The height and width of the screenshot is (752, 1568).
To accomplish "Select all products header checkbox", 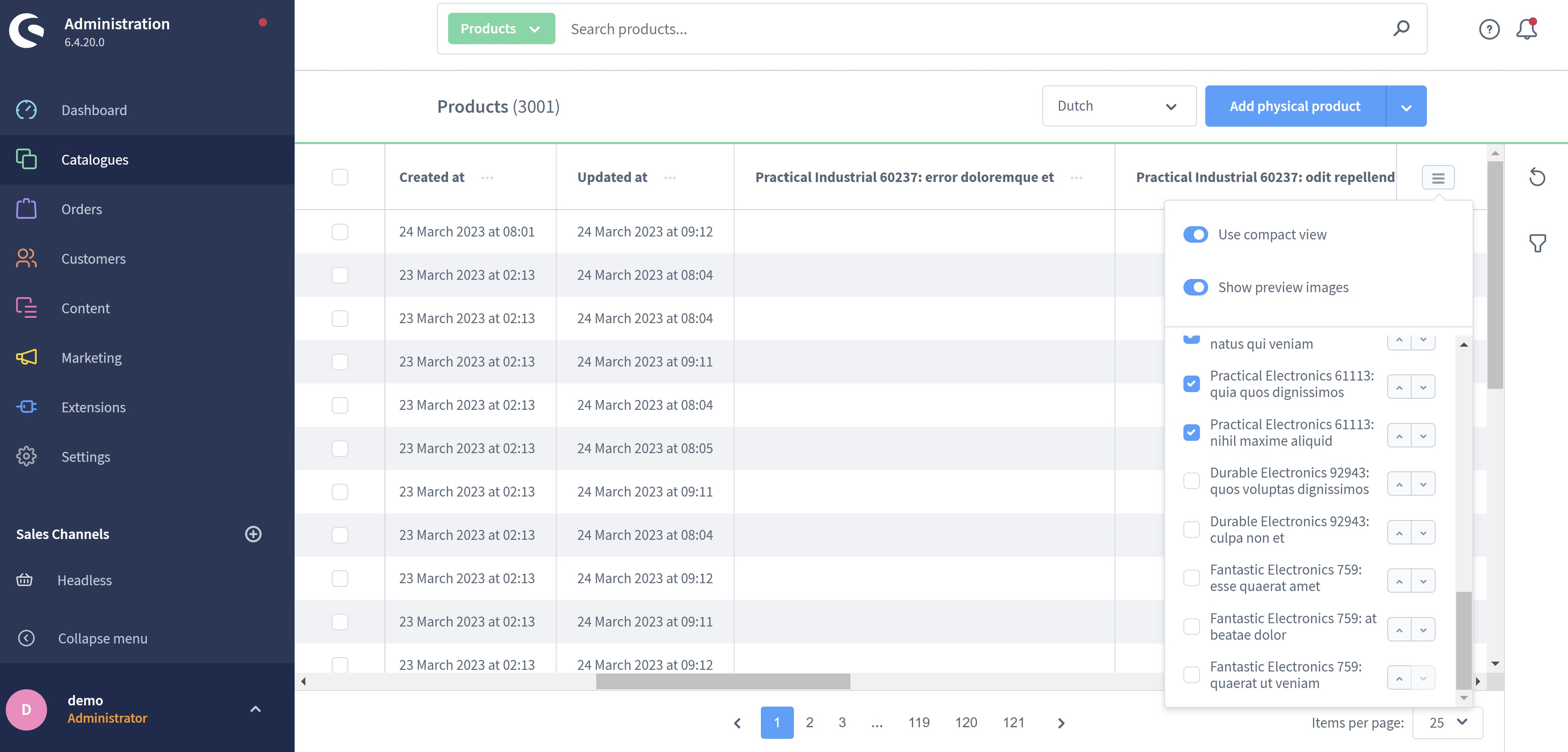I will (340, 177).
